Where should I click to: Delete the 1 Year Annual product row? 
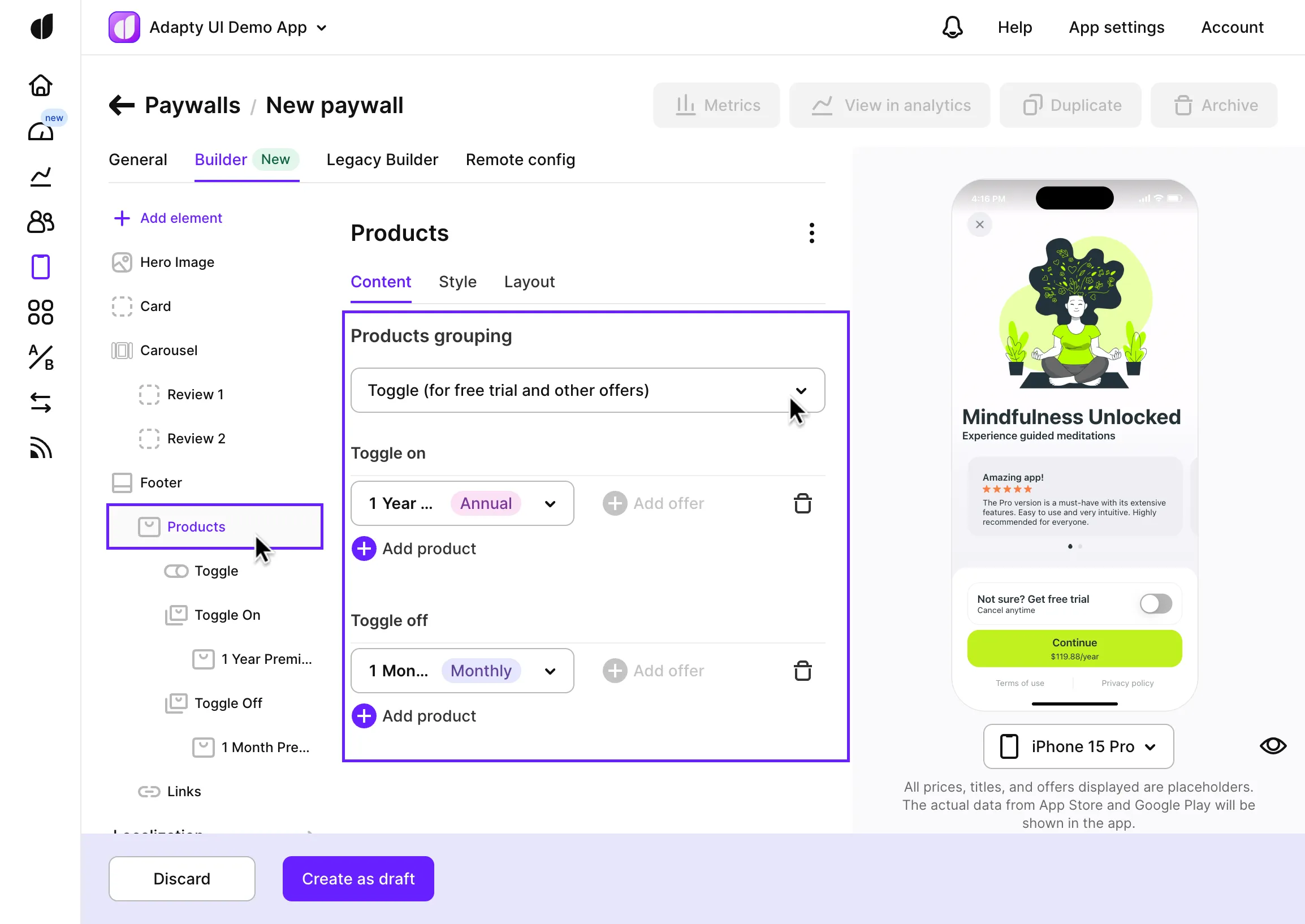point(802,503)
